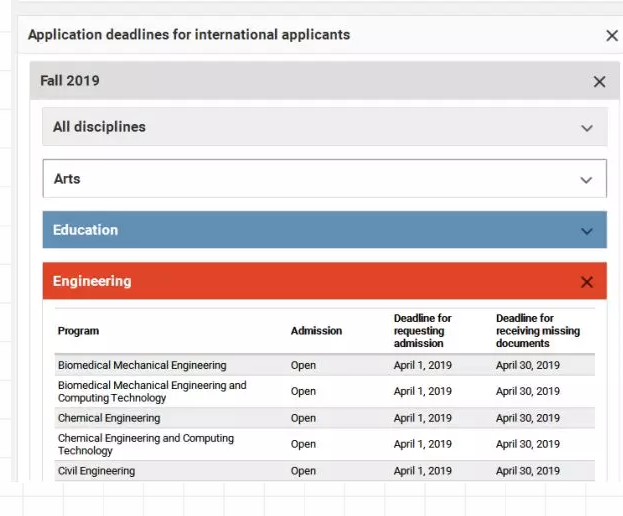The height and width of the screenshot is (516, 623).
Task: Close the application deadlines dialog
Action: (x=612, y=36)
